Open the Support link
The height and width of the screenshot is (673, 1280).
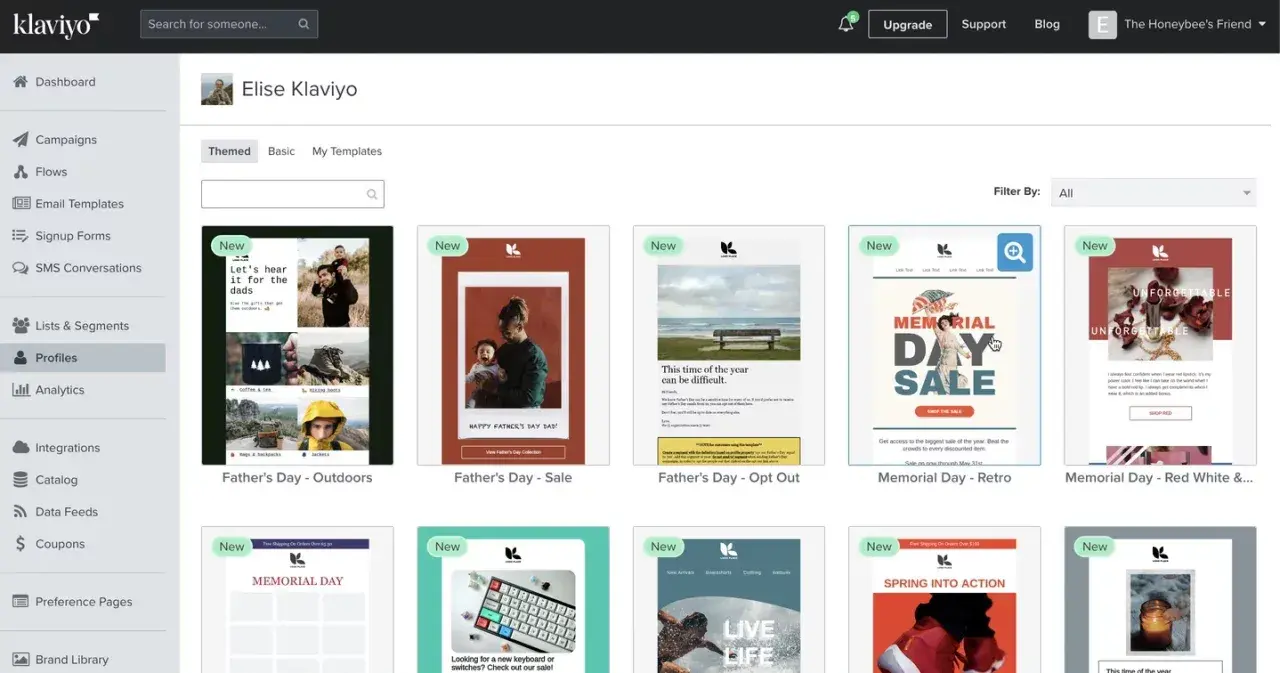coord(983,24)
